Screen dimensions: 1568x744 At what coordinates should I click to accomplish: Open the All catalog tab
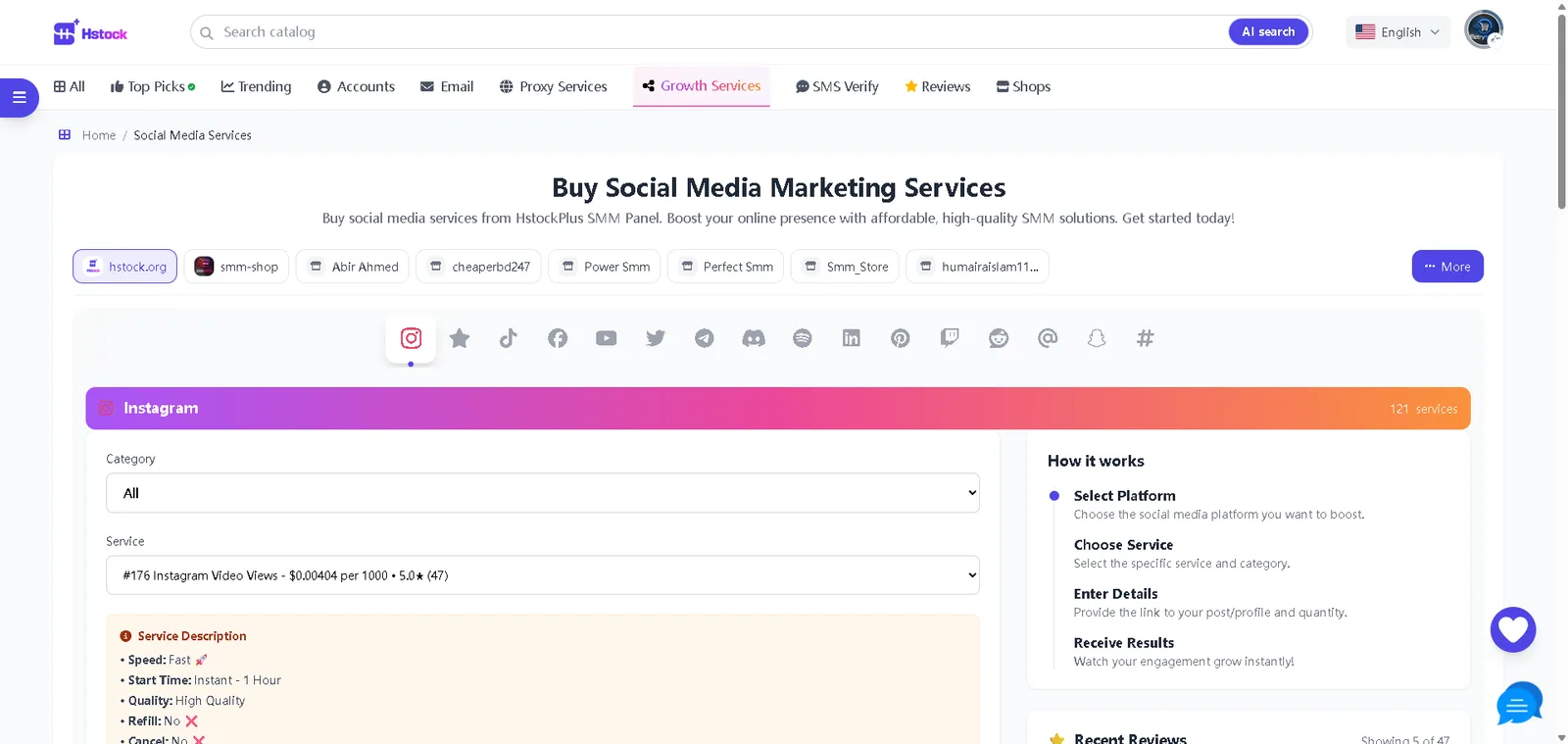[70, 86]
